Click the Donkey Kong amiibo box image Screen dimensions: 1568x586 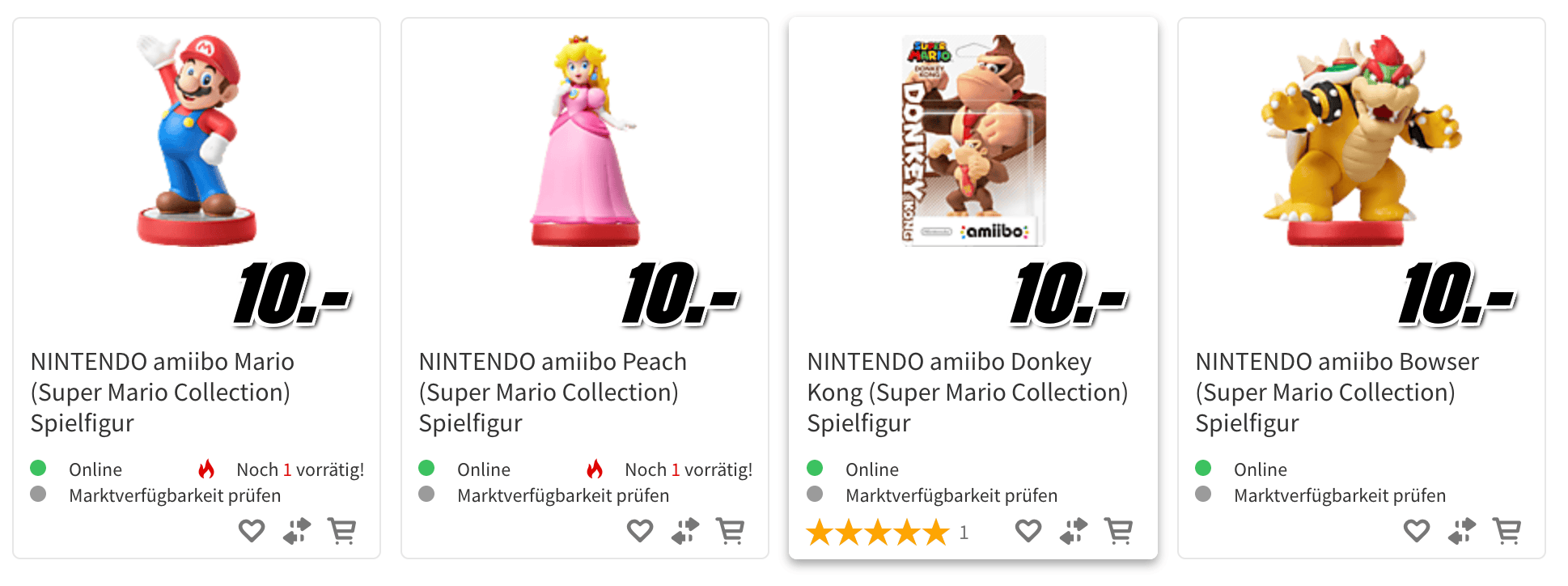click(x=973, y=140)
